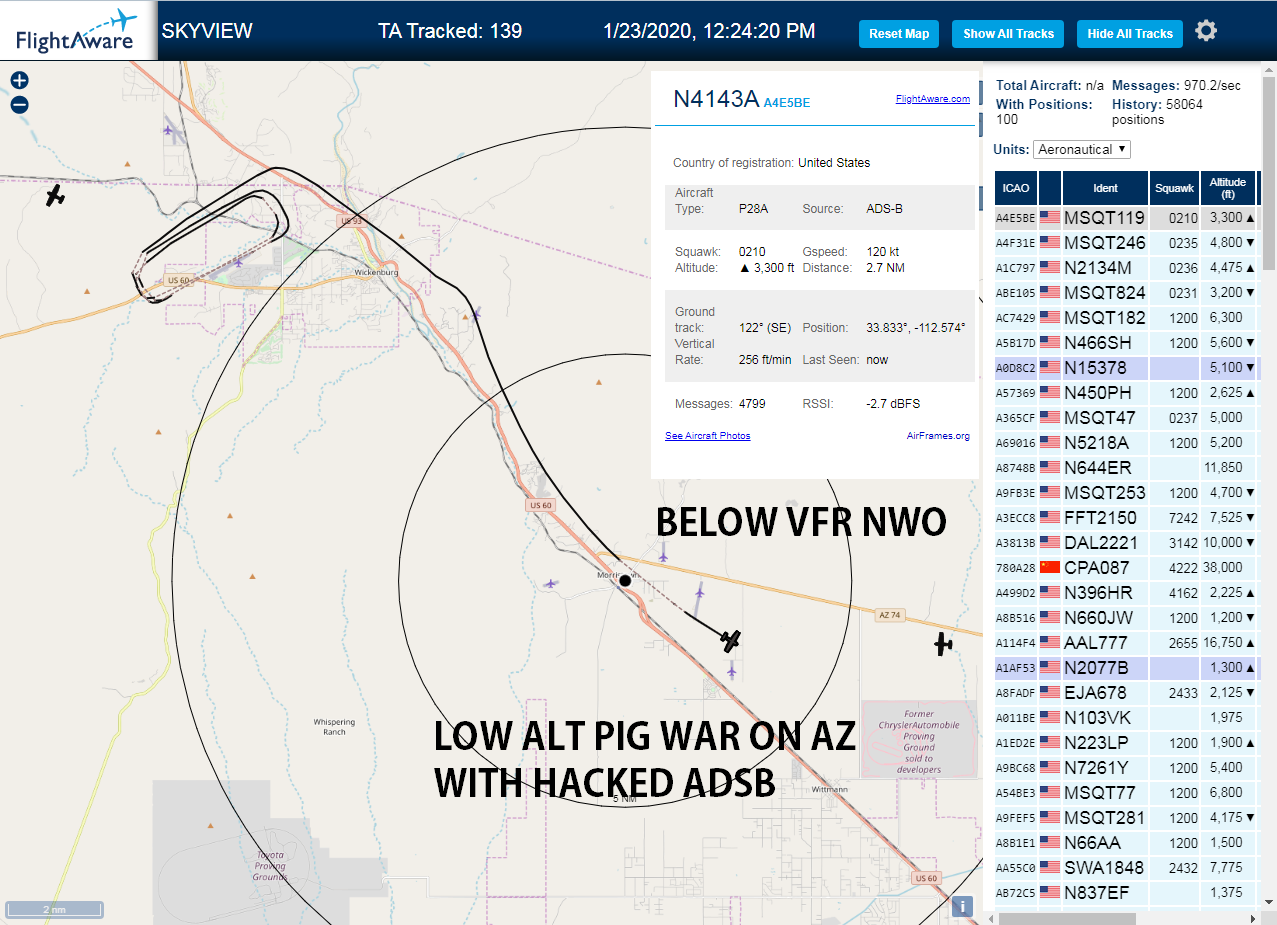The width and height of the screenshot is (1277, 925).
Task: Select the N450PH row
Action: pos(1126,392)
